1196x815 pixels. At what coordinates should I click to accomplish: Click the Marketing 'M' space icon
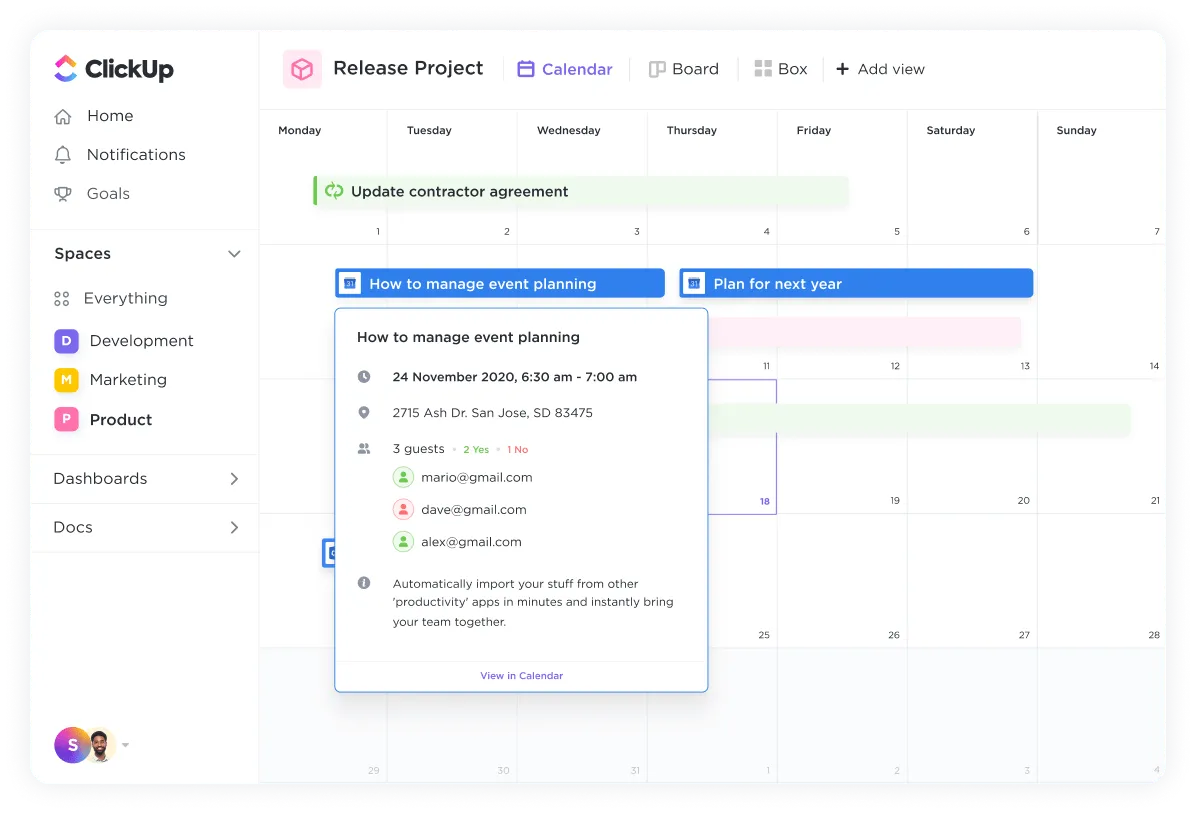pos(66,380)
